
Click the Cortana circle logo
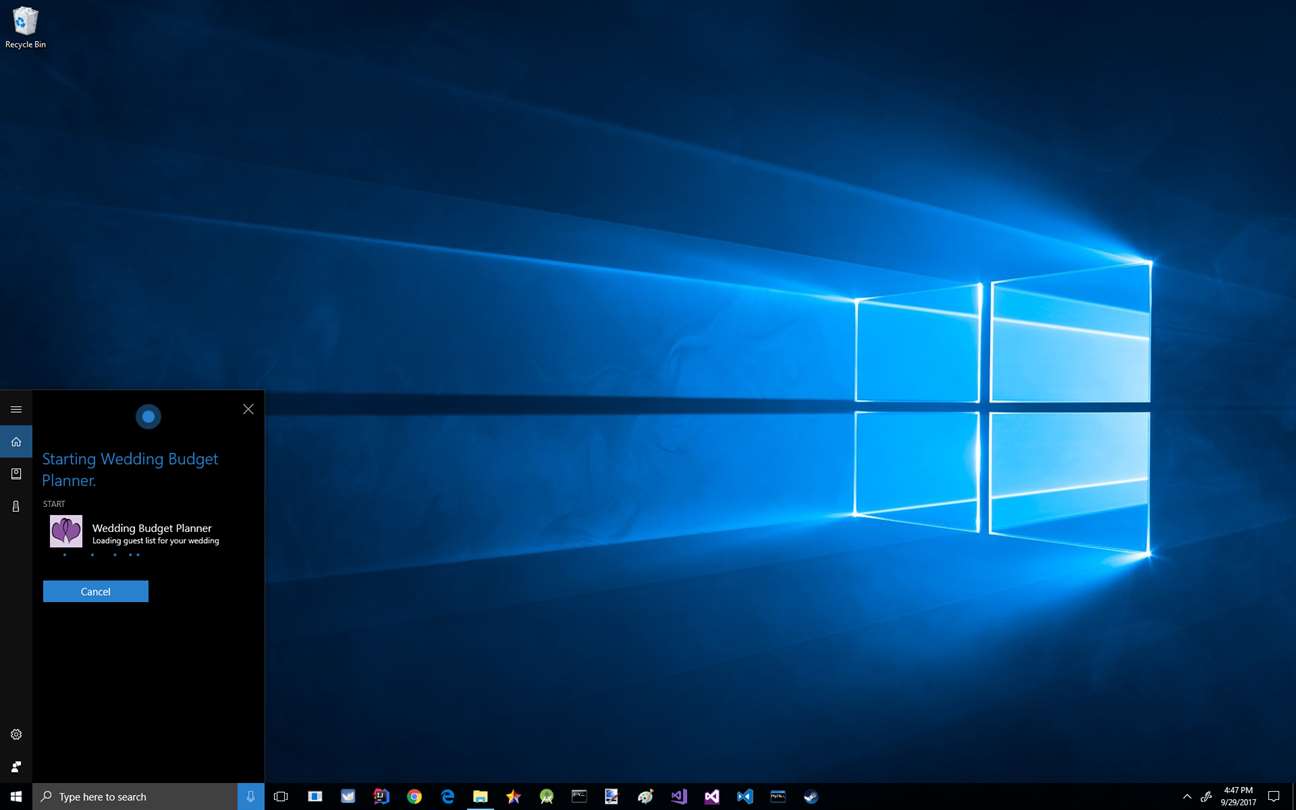click(148, 416)
